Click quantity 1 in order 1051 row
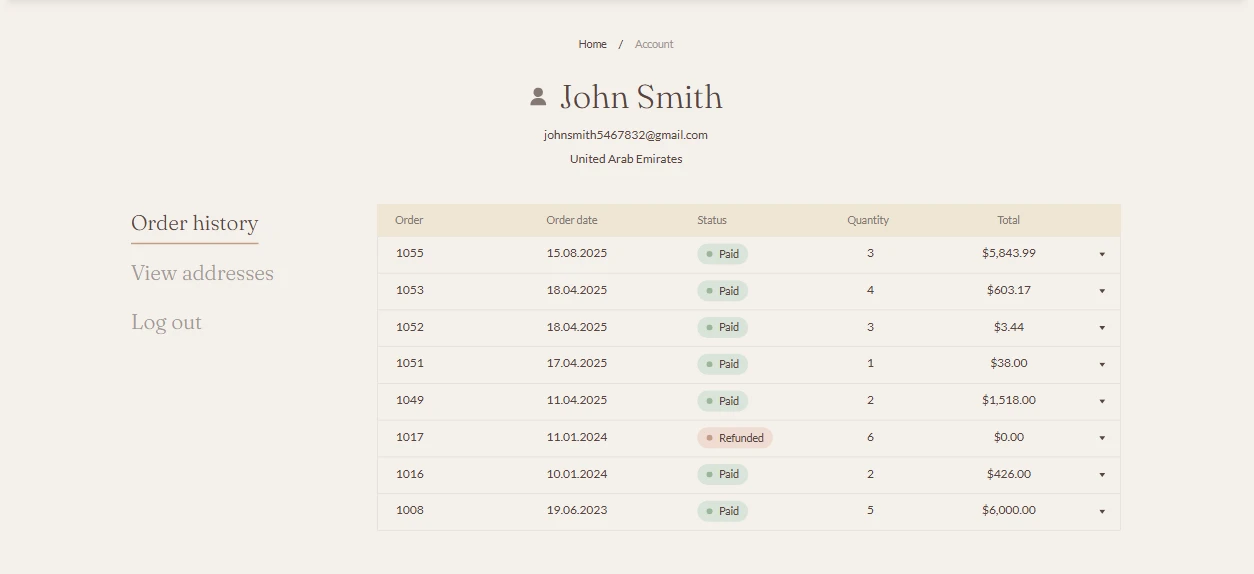Image resolution: width=1254 pixels, height=574 pixels. 870,363
